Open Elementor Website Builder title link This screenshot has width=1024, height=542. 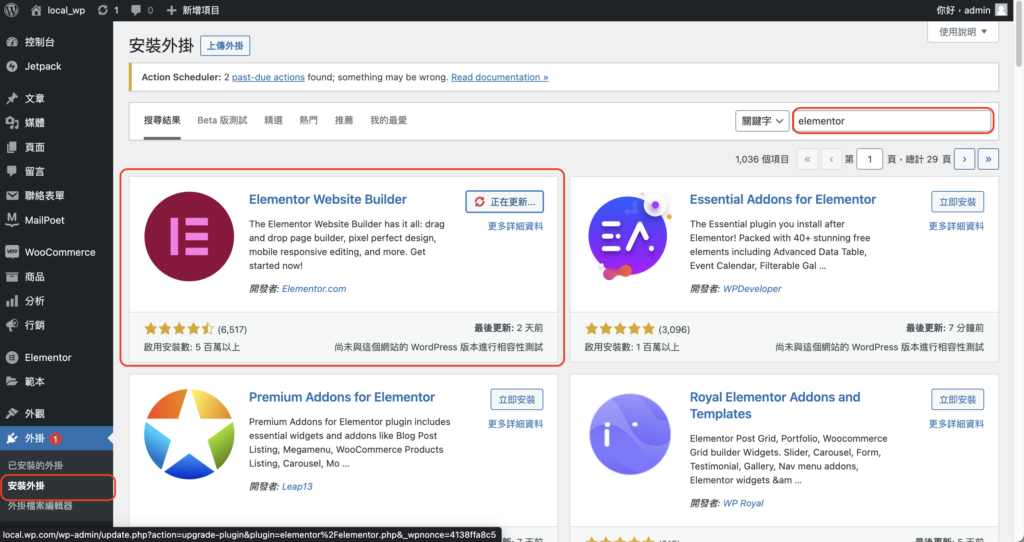pos(328,199)
